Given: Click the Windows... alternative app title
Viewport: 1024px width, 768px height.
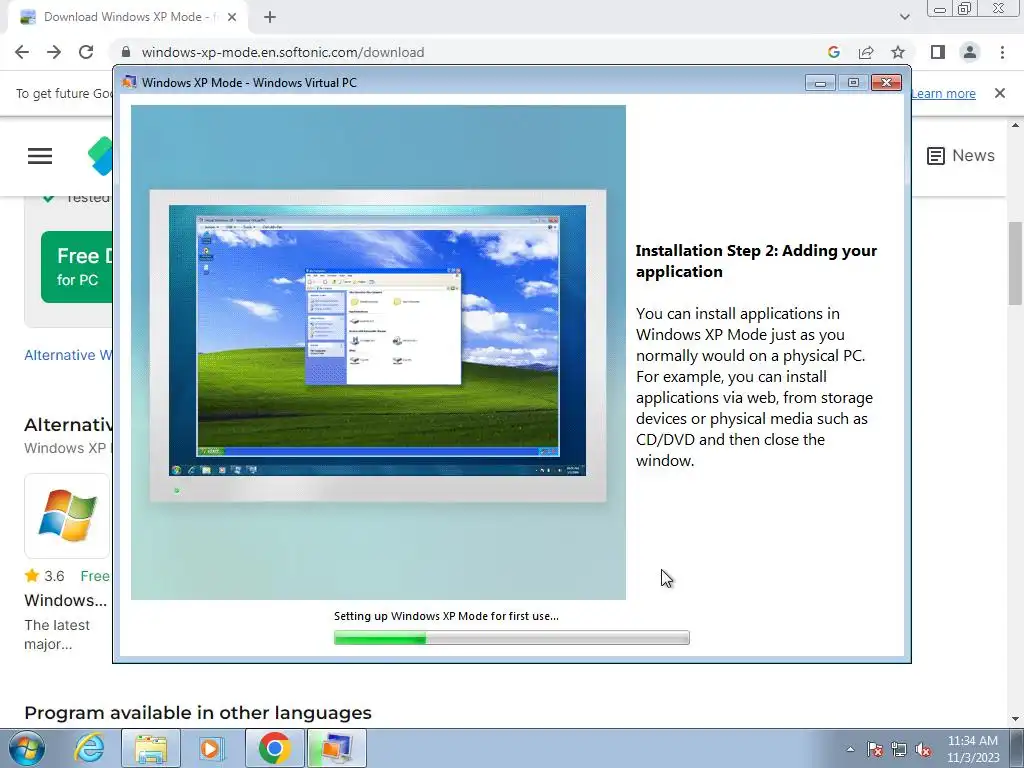Looking at the screenshot, I should click(65, 600).
